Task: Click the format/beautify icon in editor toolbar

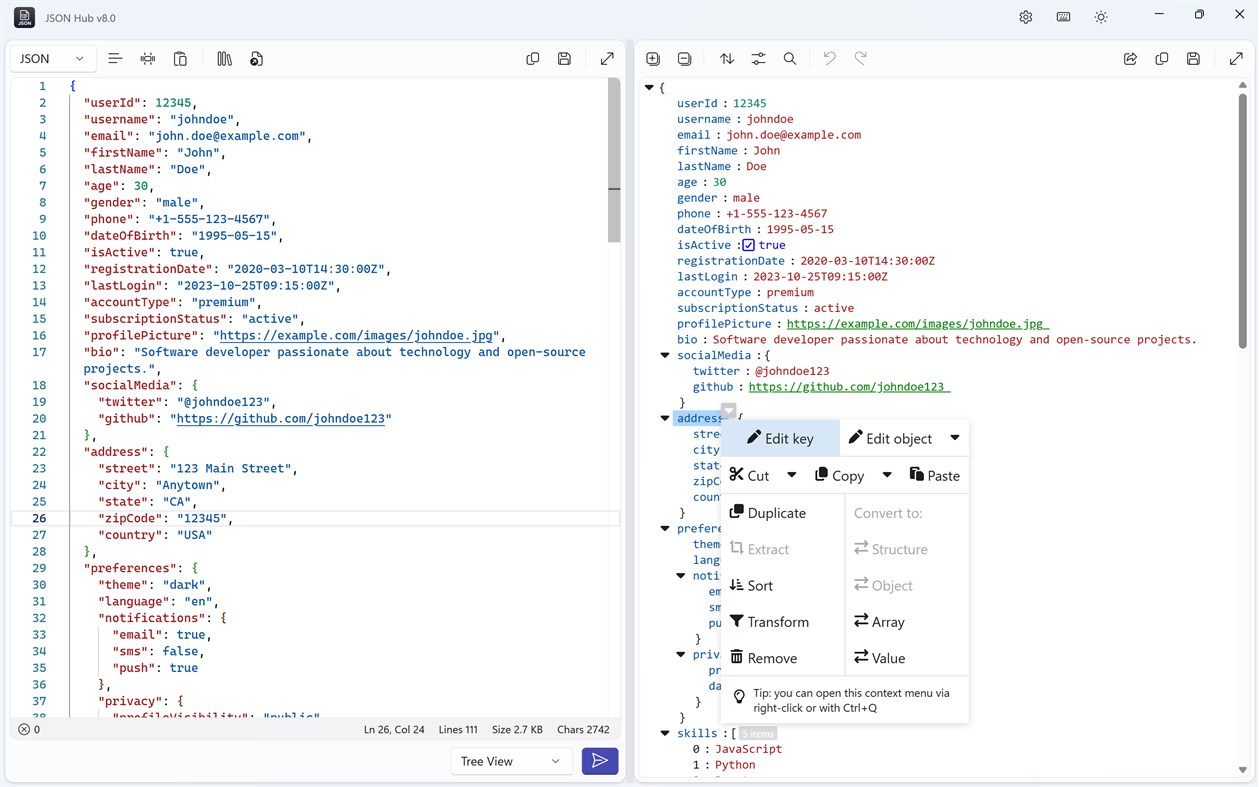Action: point(115,59)
